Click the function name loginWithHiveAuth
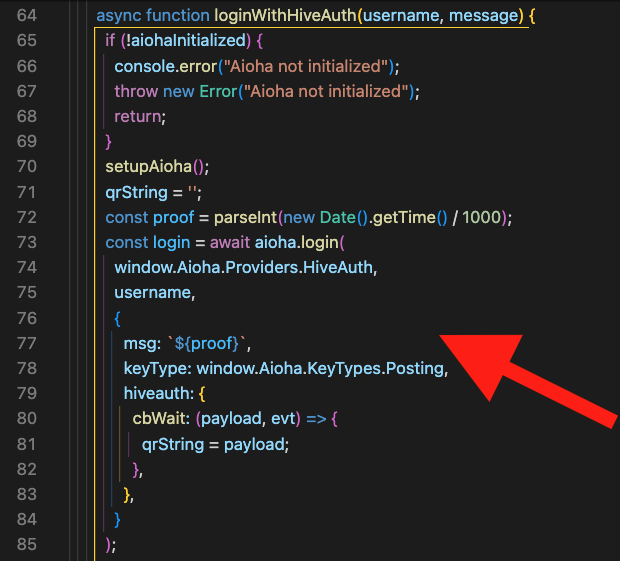Image resolution: width=620 pixels, height=561 pixels. [x=285, y=16]
